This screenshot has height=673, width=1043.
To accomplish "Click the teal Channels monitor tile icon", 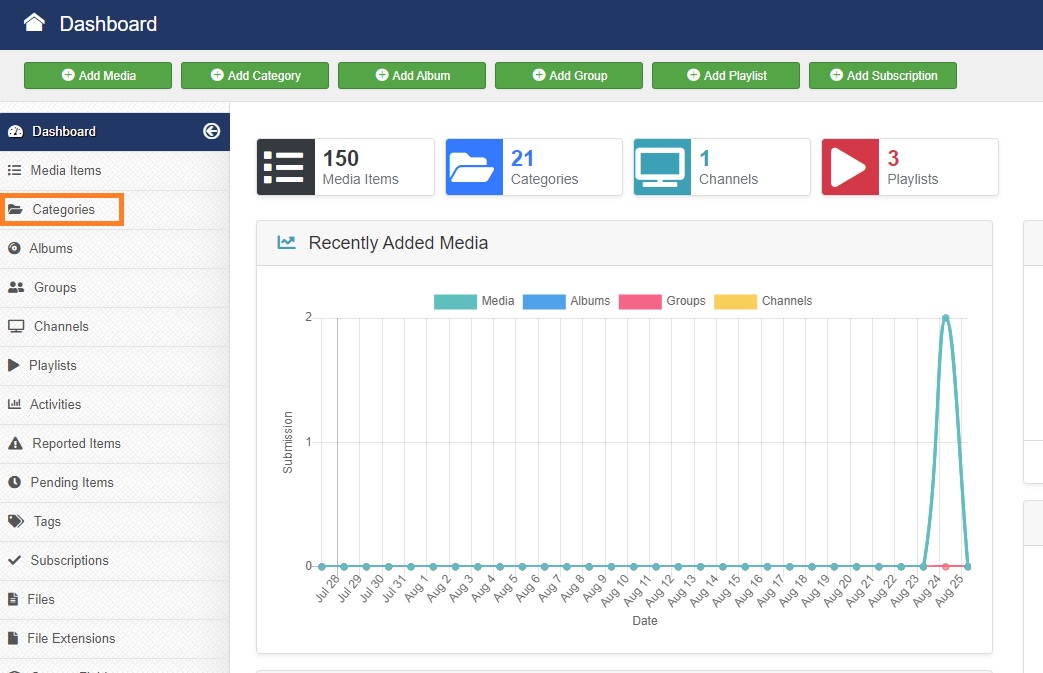I will click(662, 167).
